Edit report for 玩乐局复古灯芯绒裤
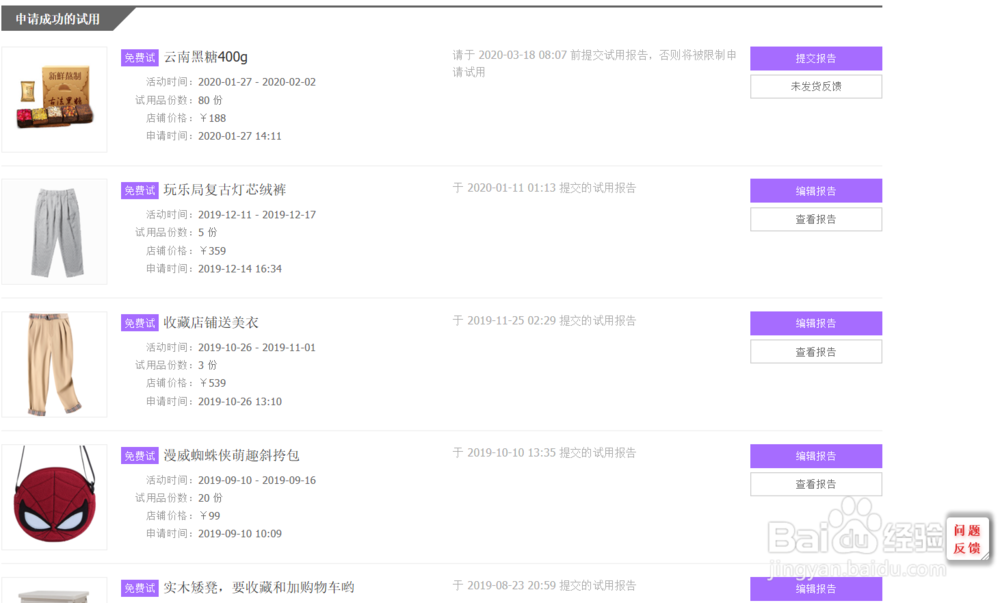The width and height of the screenshot is (1000, 603). [816, 191]
